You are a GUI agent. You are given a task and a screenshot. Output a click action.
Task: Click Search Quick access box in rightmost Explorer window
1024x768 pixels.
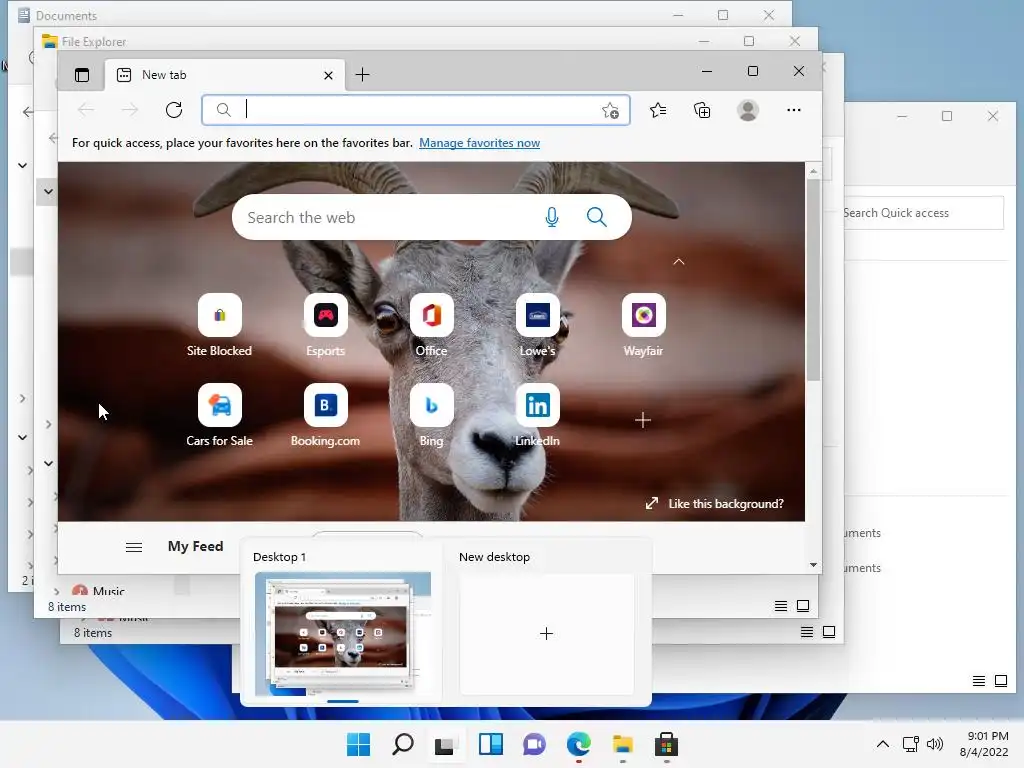[921, 213]
